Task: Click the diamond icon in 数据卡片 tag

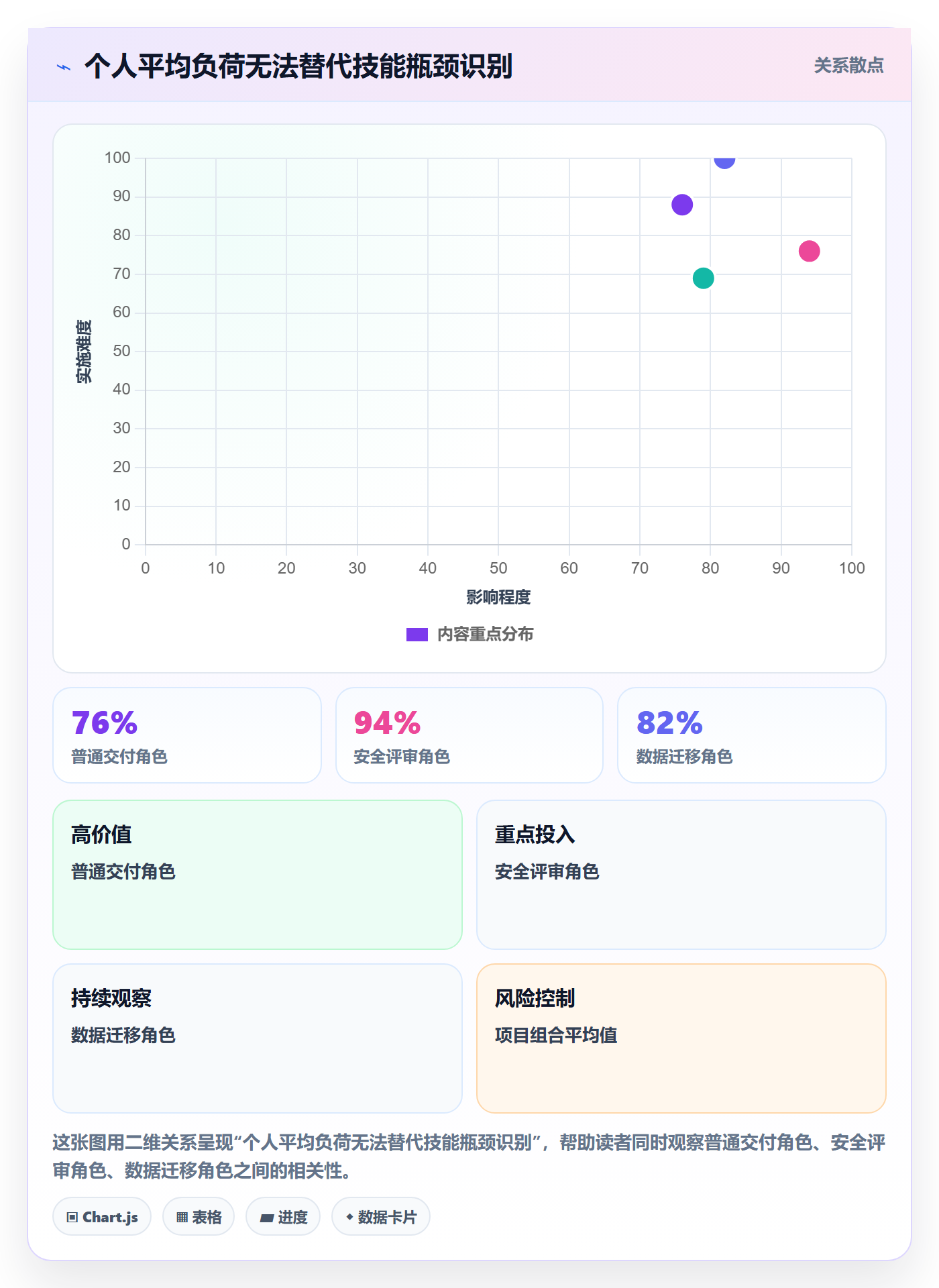Action: (349, 1217)
